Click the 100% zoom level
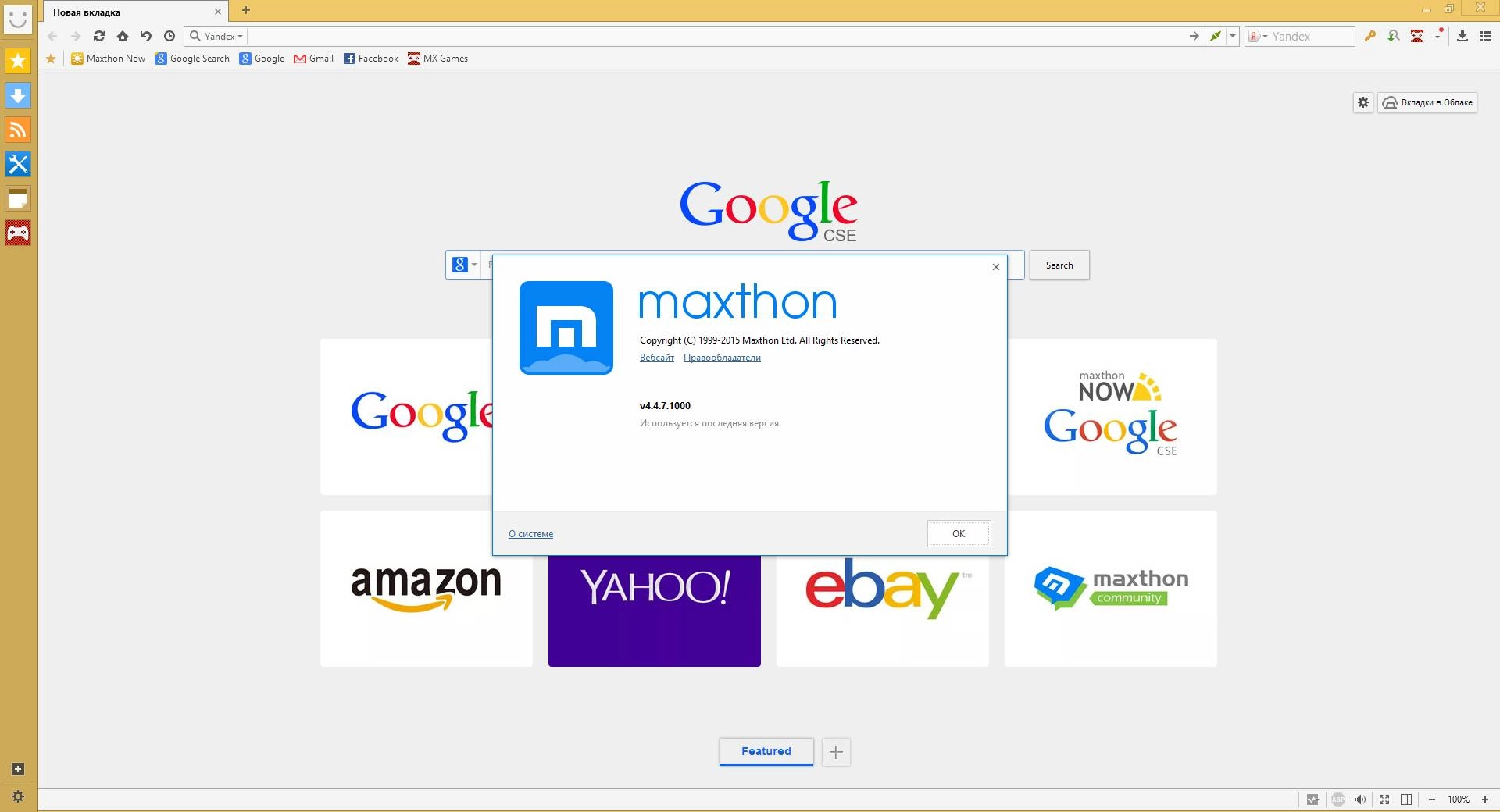Viewport: 1500px width, 812px height. (1459, 800)
